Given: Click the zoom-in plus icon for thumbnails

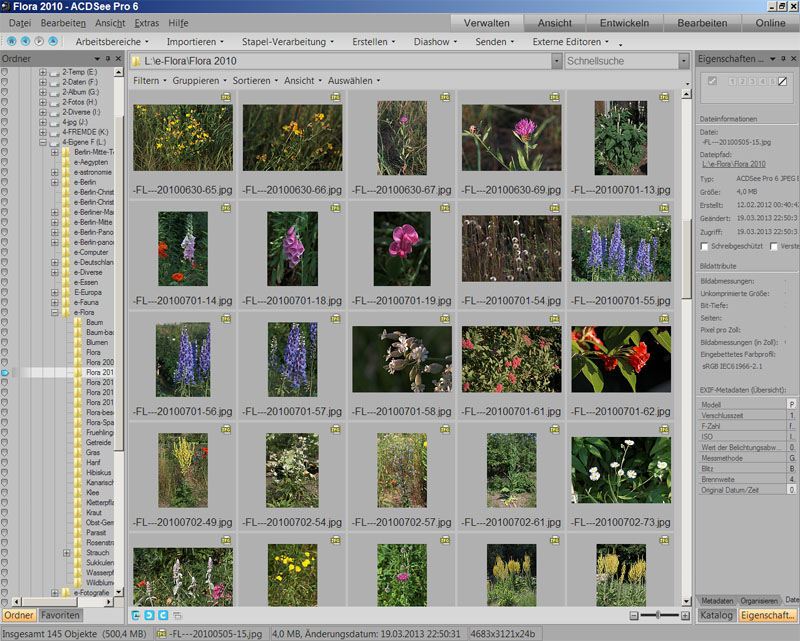Looking at the screenshot, I should tap(683, 615).
